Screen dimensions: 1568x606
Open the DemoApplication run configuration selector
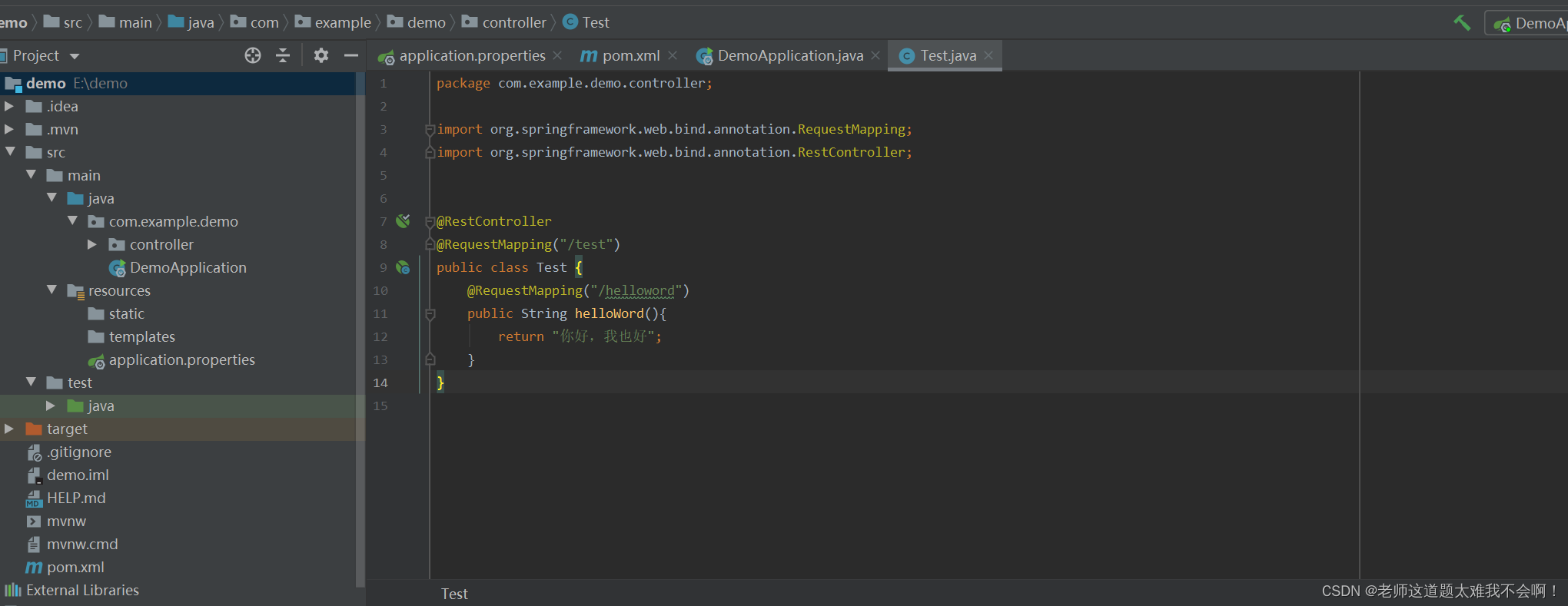[1528, 24]
